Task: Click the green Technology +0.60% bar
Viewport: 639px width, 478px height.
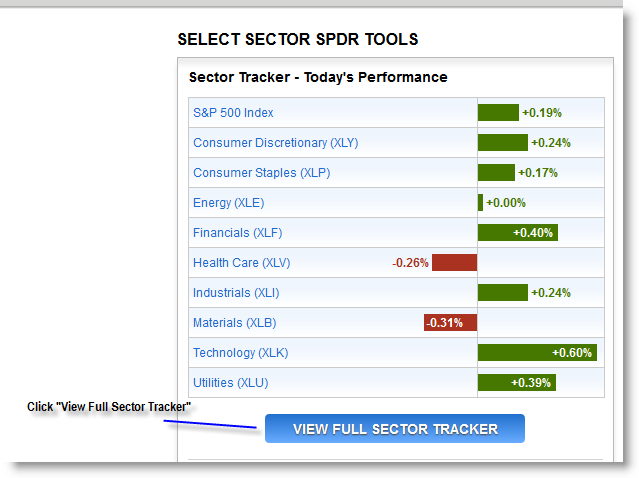Action: pyautogui.click(x=538, y=352)
